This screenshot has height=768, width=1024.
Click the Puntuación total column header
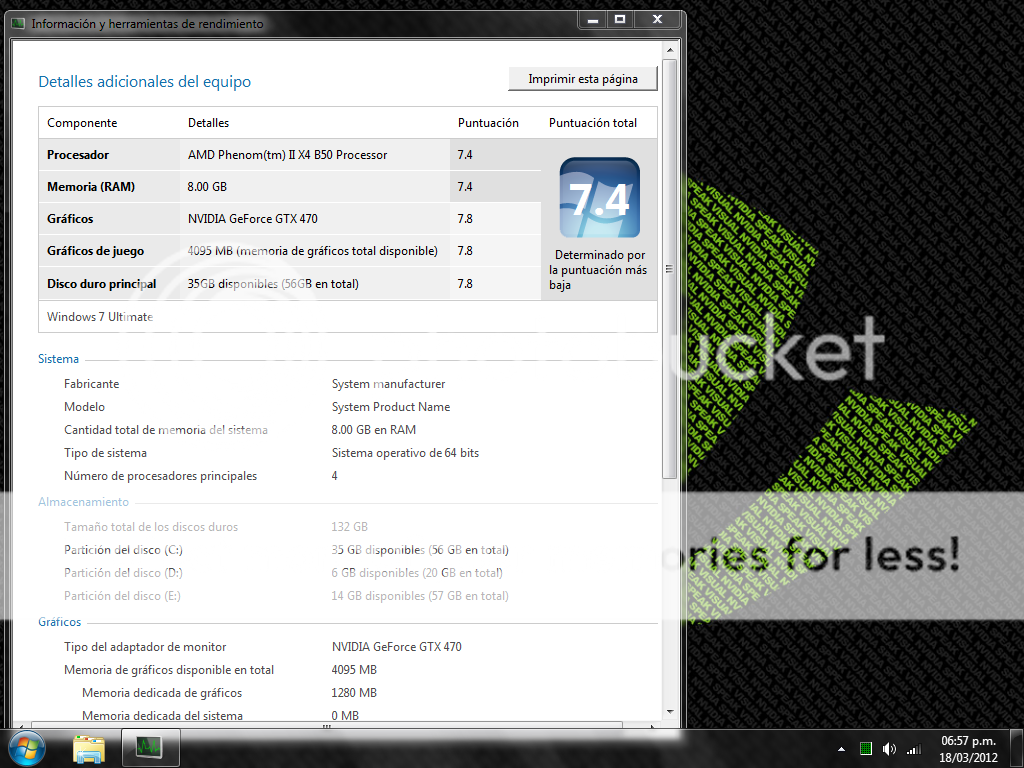[592, 123]
